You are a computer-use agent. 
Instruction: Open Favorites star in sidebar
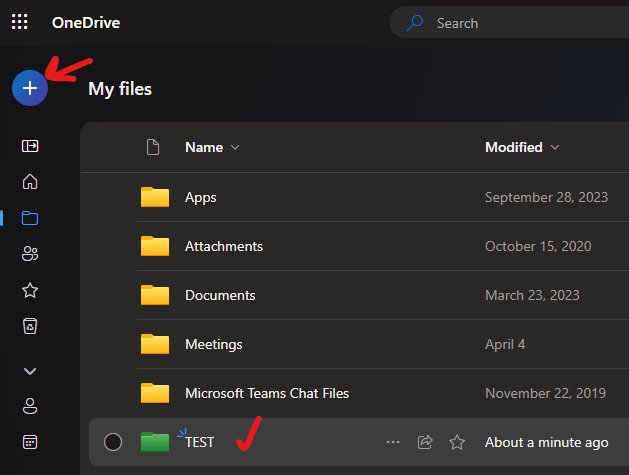point(30,290)
